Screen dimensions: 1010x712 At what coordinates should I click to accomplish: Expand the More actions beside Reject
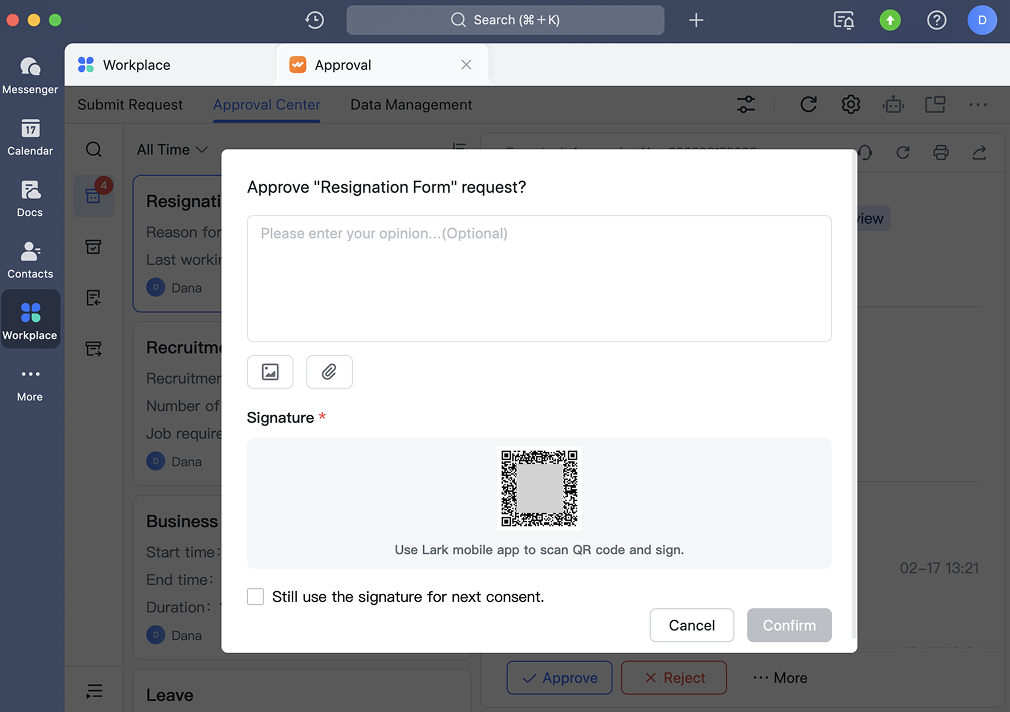(780, 678)
